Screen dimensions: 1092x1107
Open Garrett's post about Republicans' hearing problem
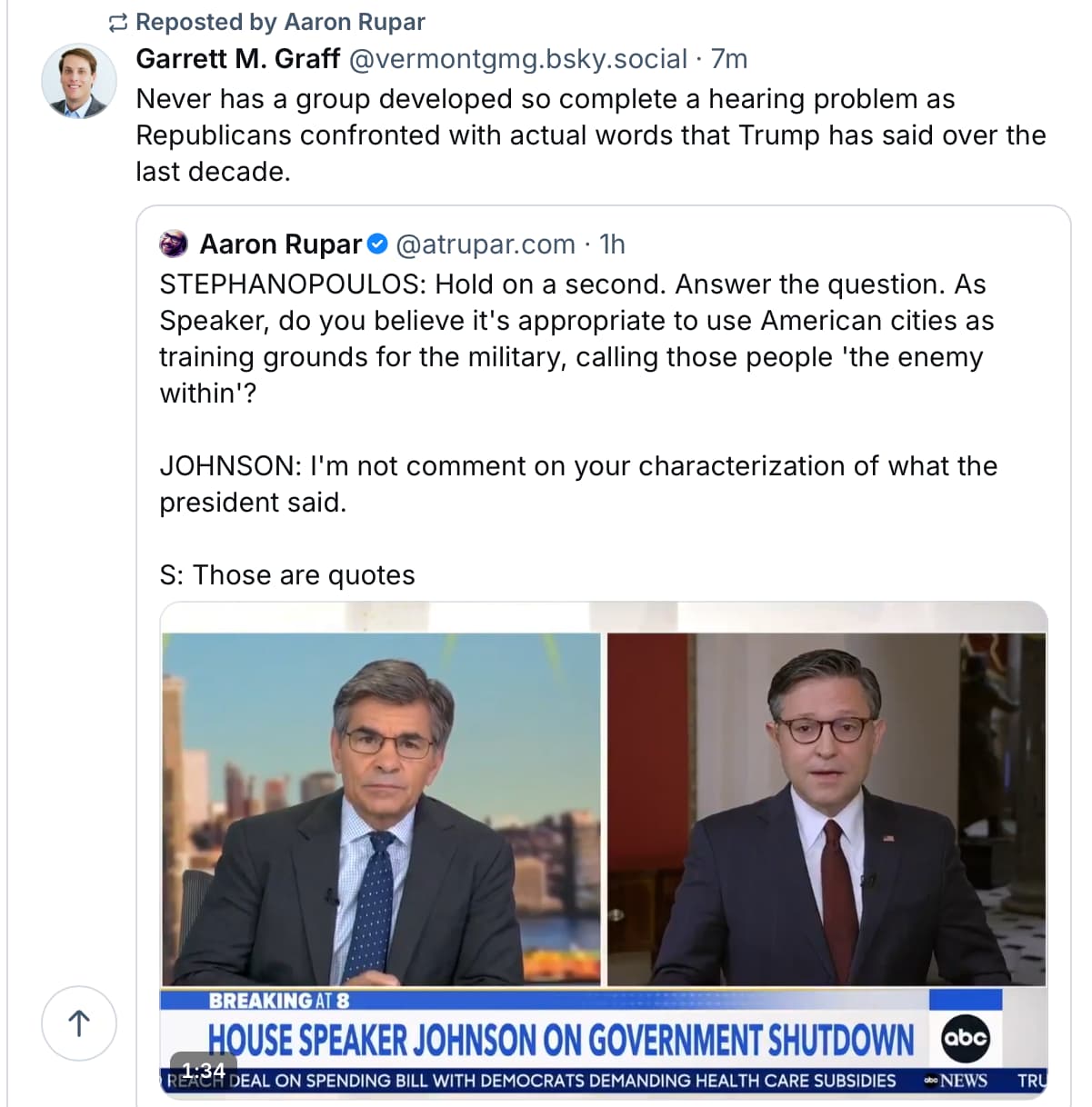590,135
